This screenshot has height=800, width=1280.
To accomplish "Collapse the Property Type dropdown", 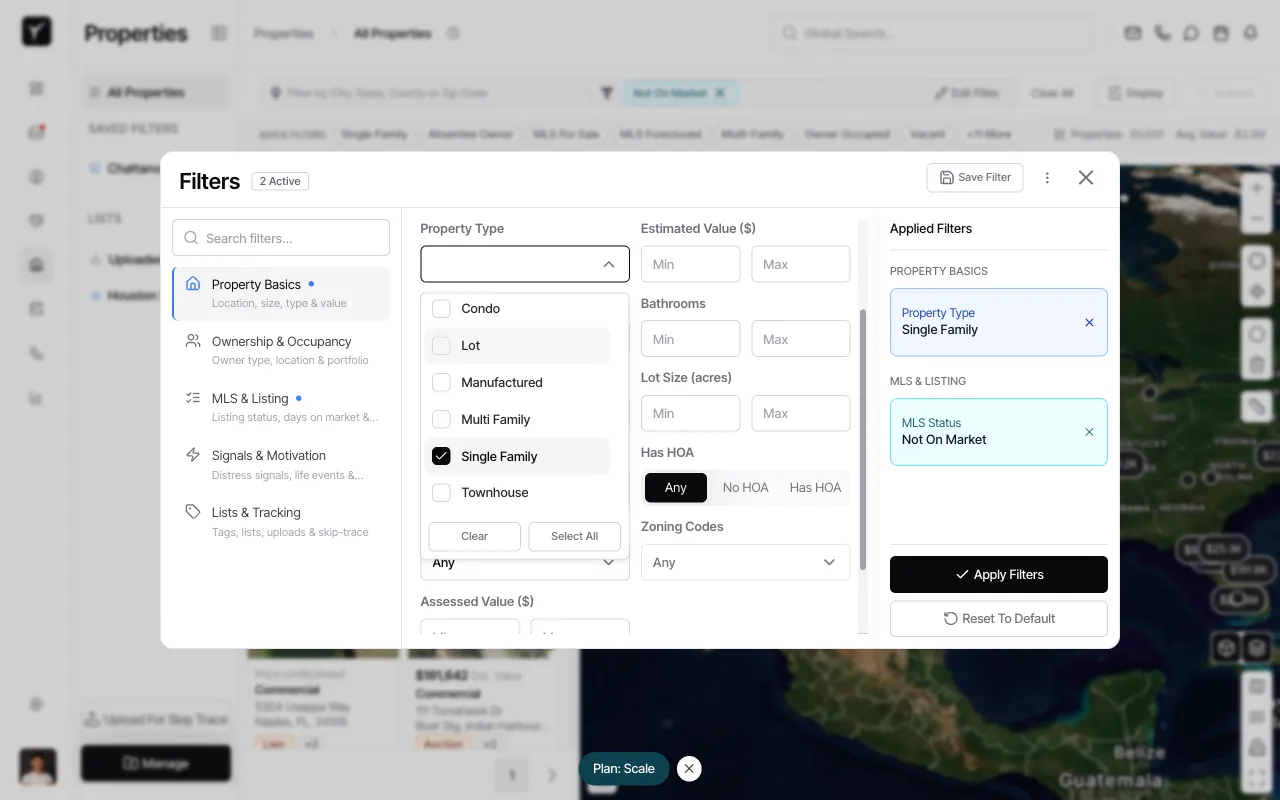I will pyautogui.click(x=608, y=264).
